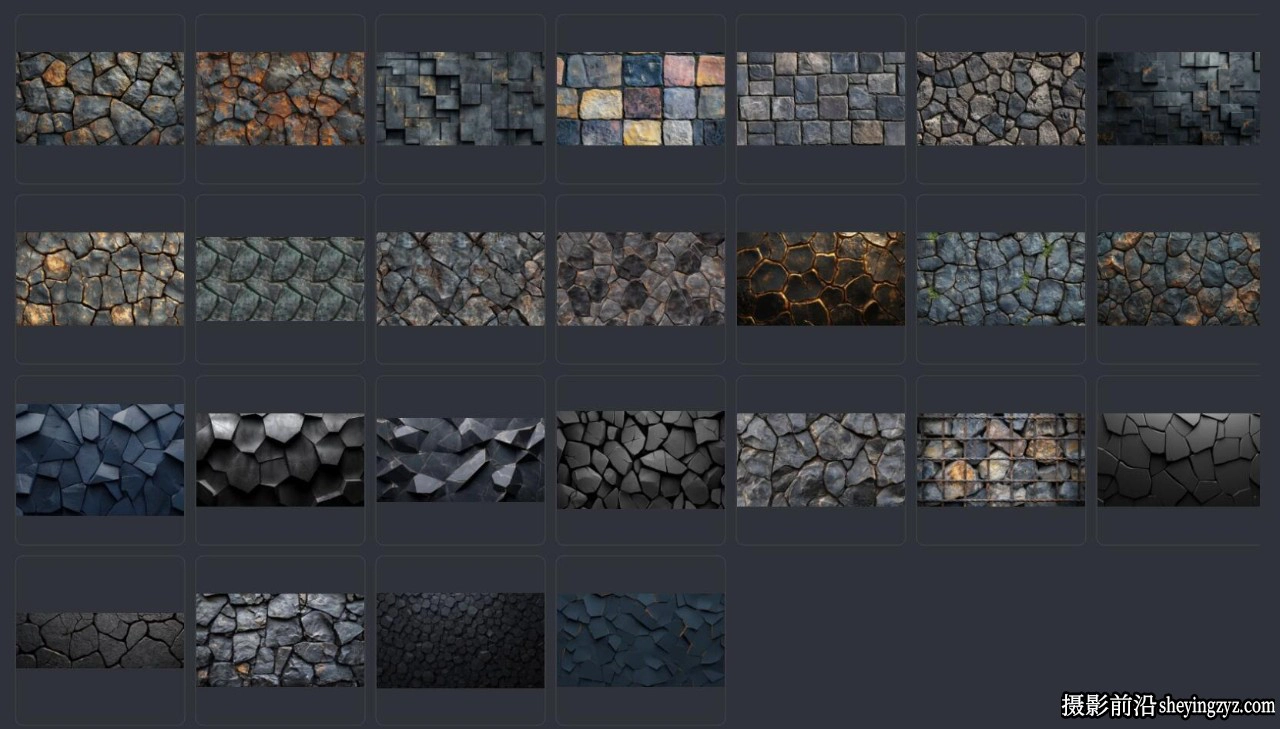
Task: Select the beige-gray stones with pale mortar
Action: [1001, 99]
